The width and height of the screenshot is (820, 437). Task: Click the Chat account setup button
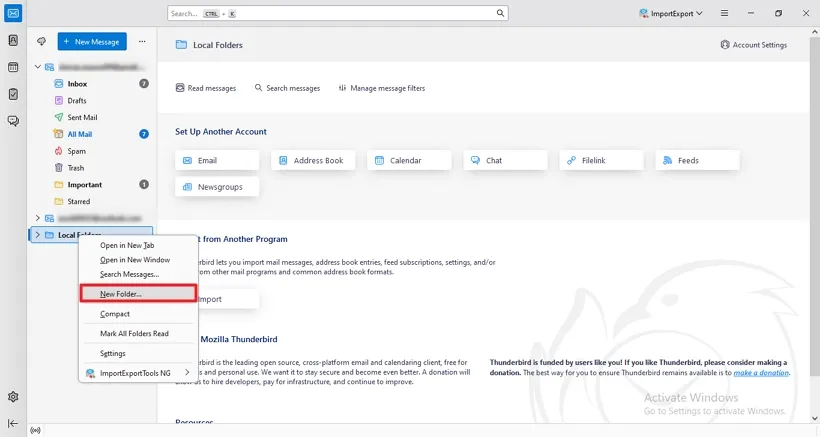point(505,160)
